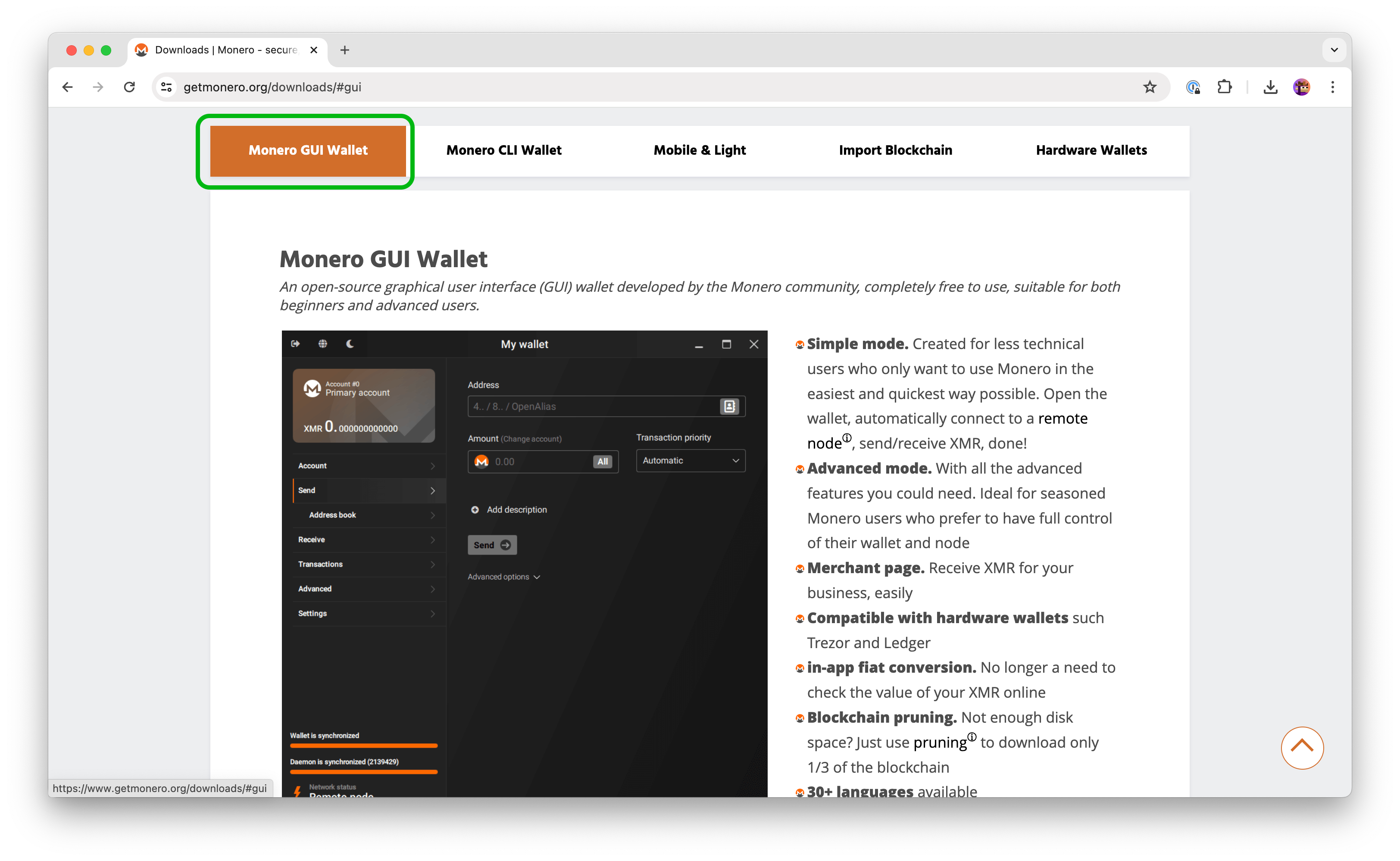Open the Transaction priority Automatic dropdown

click(x=691, y=461)
